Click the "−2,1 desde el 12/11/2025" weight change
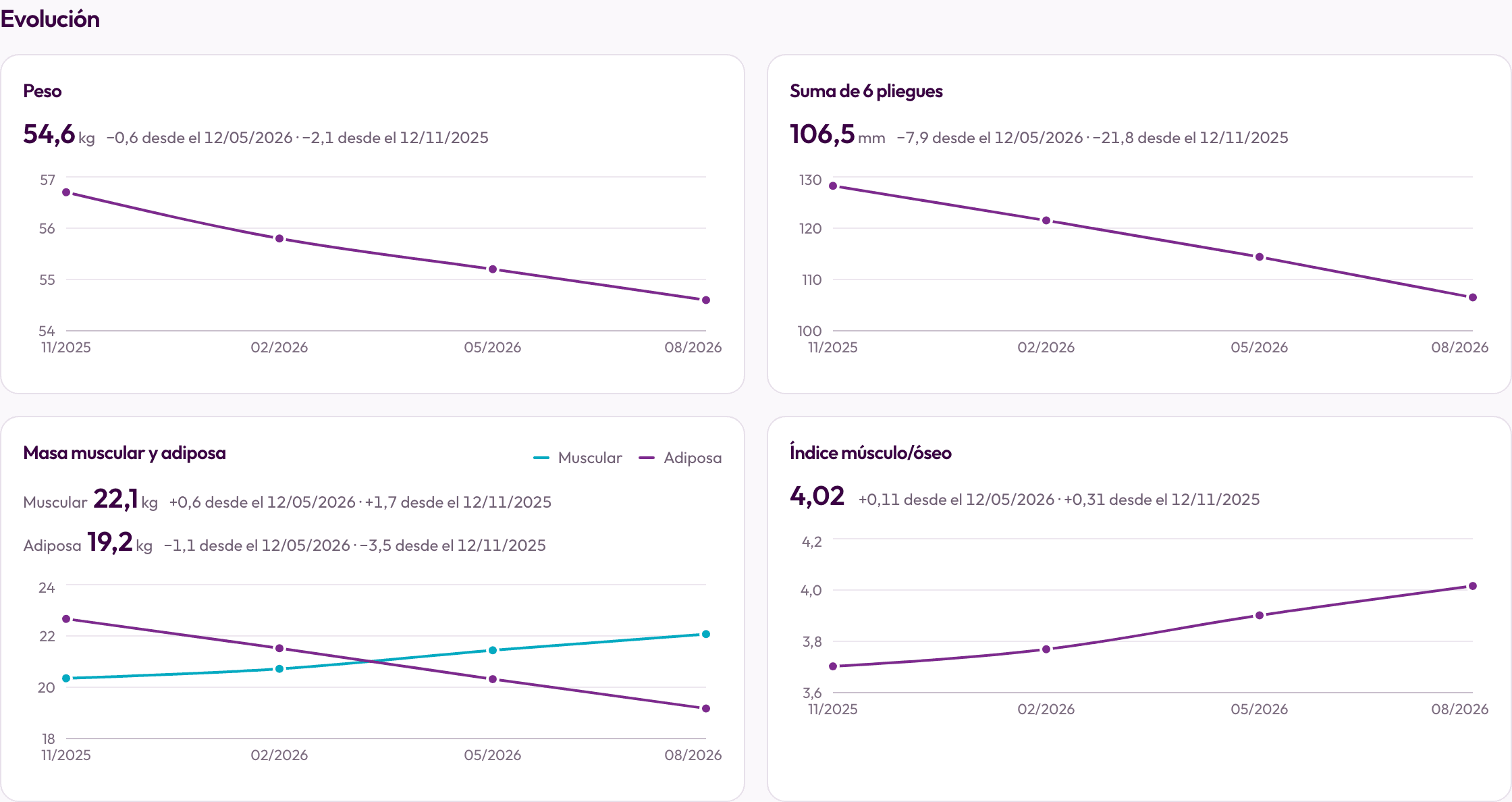1512x802 pixels. 396,138
